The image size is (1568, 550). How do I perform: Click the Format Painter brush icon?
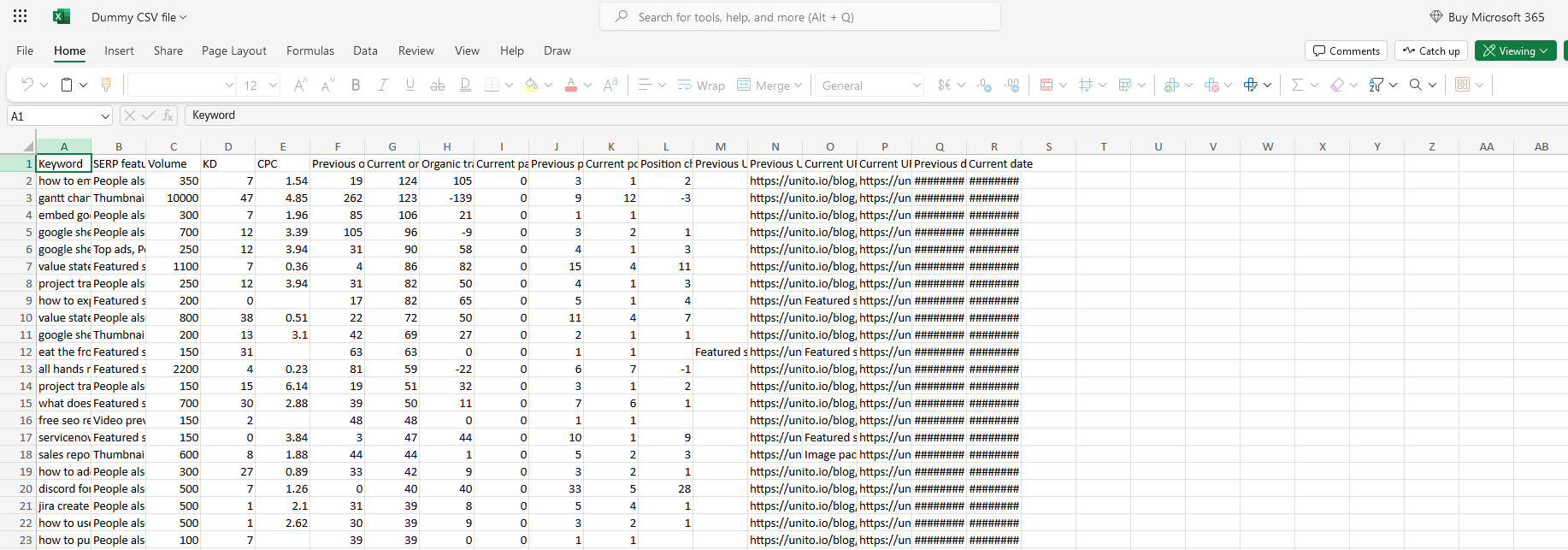106,85
